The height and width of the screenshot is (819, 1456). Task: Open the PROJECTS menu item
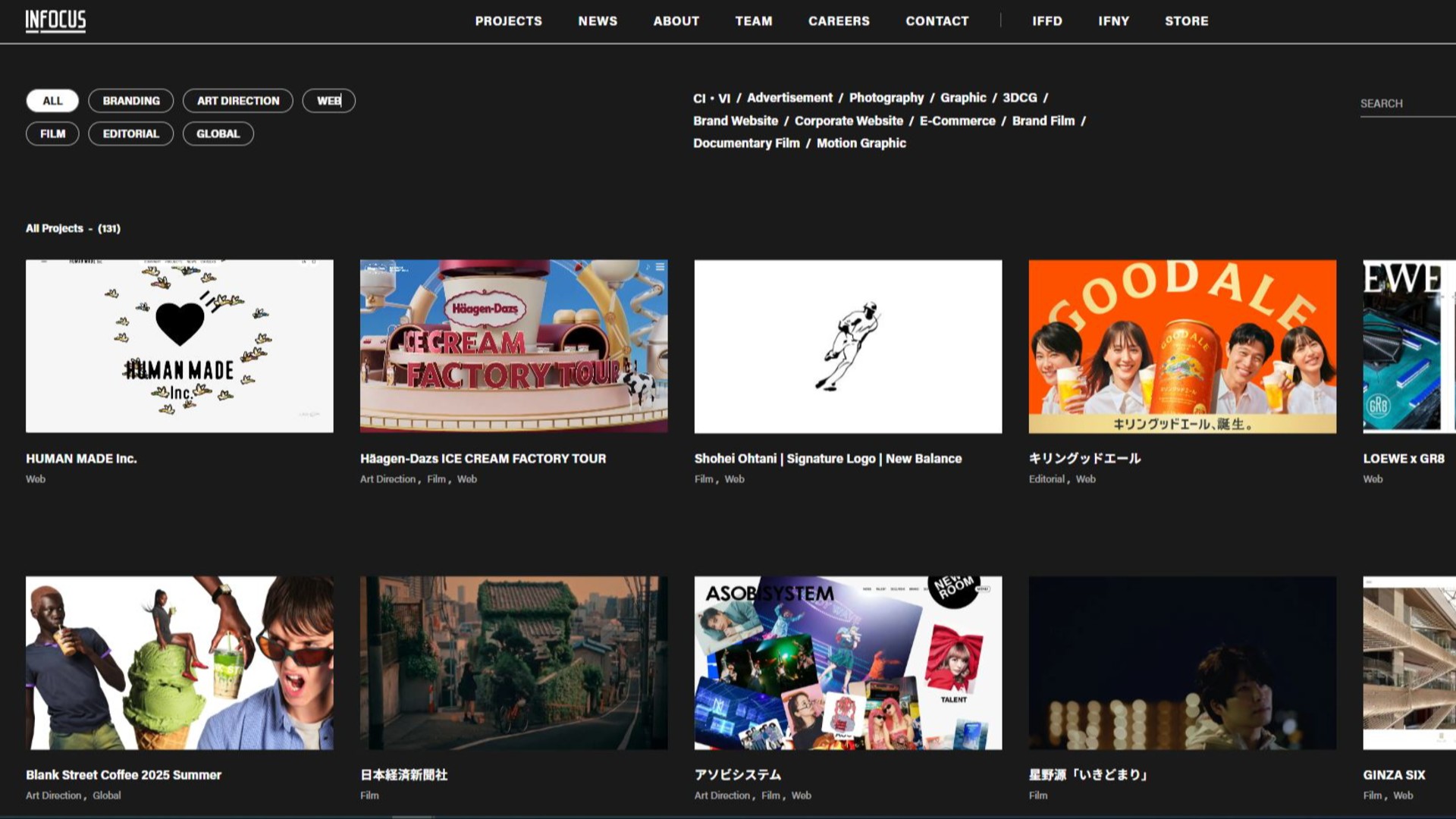pos(508,21)
